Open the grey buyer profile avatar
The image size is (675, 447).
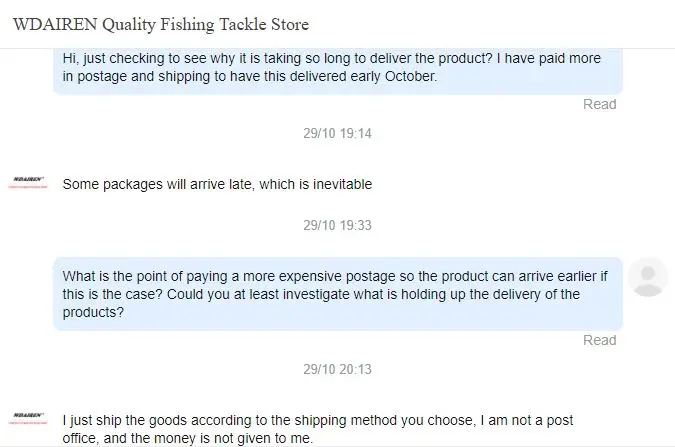650,276
